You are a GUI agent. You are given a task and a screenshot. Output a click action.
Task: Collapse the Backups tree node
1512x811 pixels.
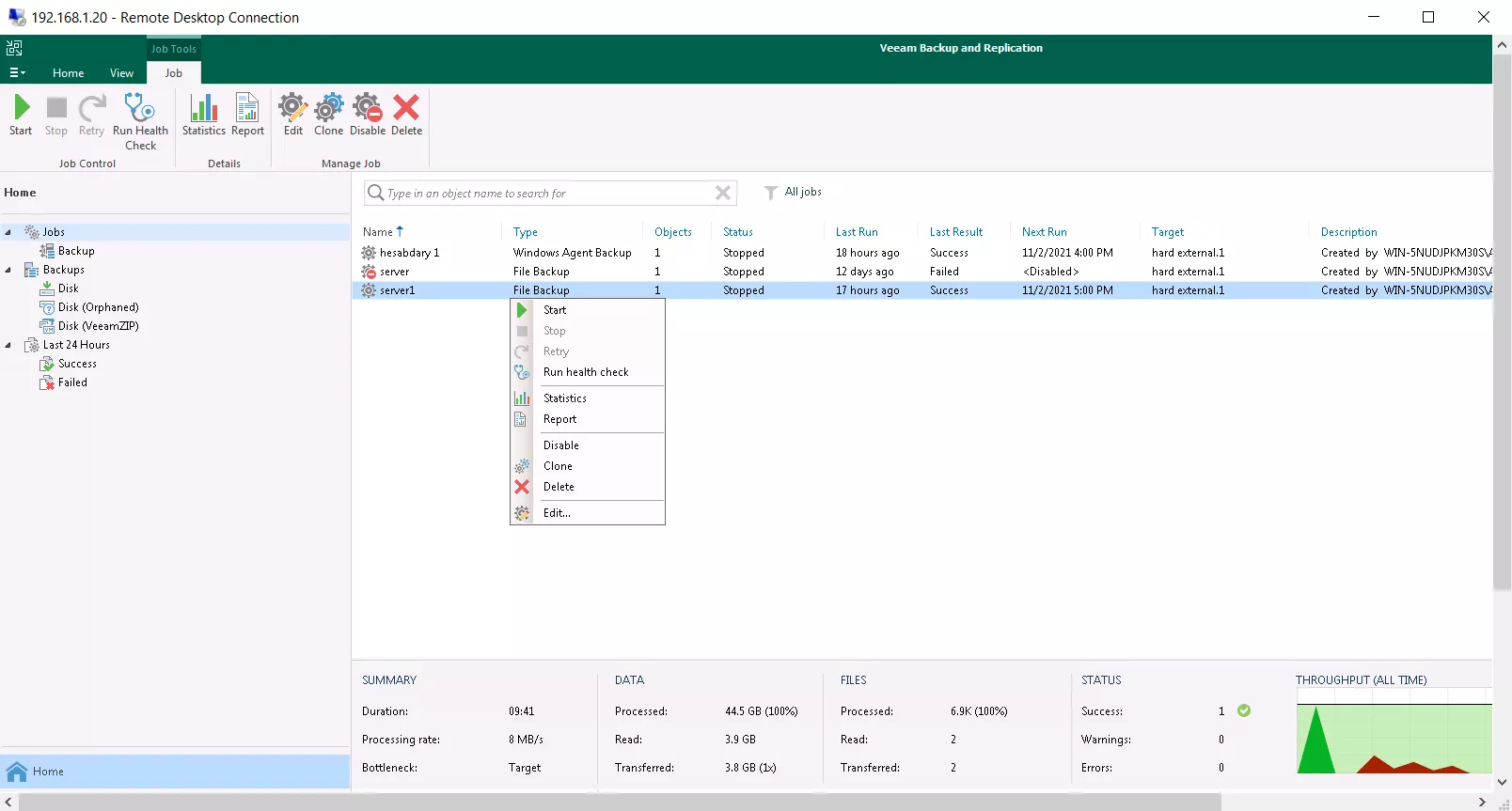pyautogui.click(x=8, y=270)
